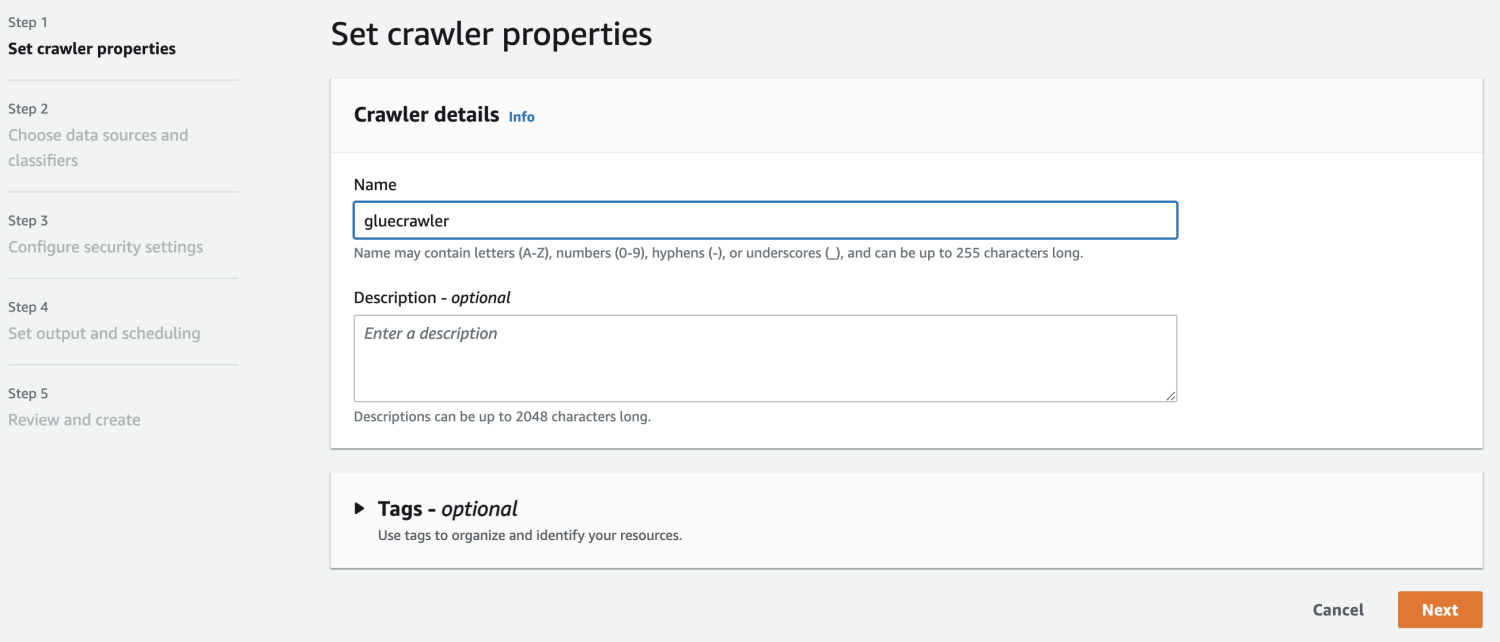Click the "Tags - optional" section header
The image size is (1500, 642).
click(x=447, y=509)
